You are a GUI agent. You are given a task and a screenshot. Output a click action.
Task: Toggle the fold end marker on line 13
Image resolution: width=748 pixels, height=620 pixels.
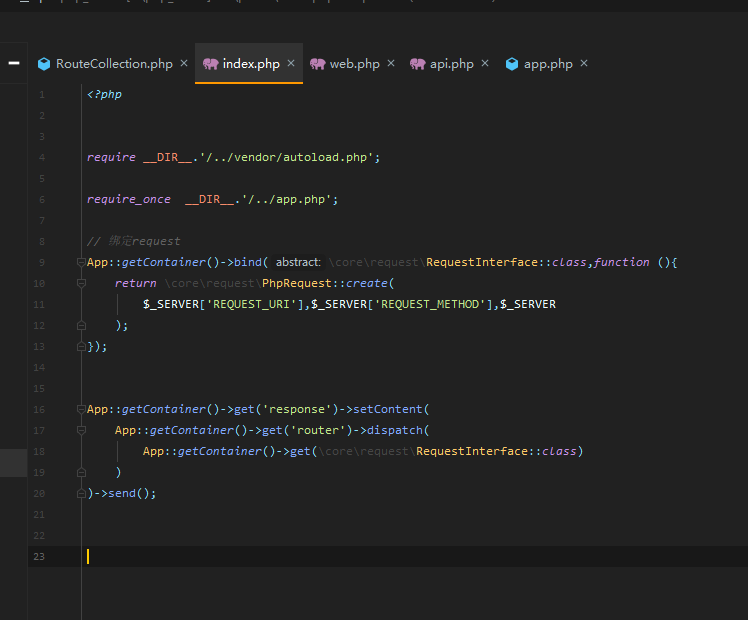(x=81, y=346)
